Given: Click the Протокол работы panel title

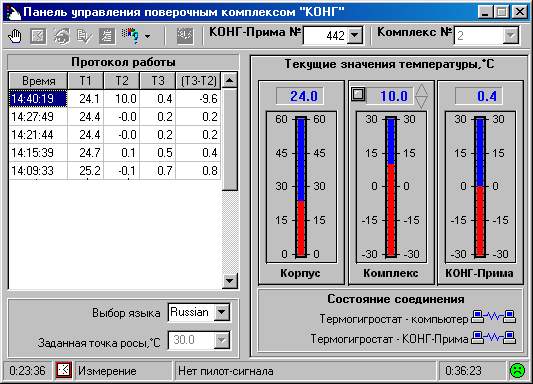Looking at the screenshot, I should (x=123, y=62).
